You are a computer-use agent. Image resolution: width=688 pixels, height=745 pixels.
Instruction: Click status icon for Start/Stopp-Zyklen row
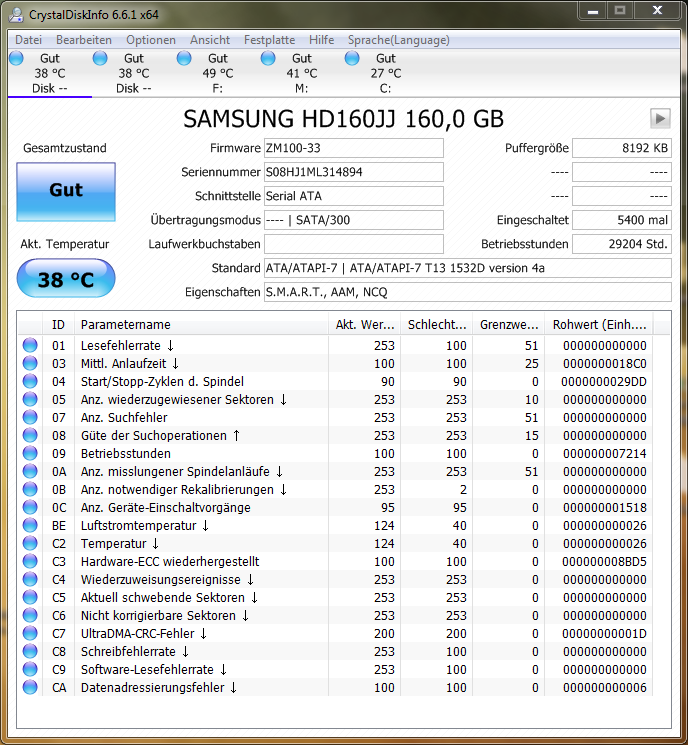[30, 381]
